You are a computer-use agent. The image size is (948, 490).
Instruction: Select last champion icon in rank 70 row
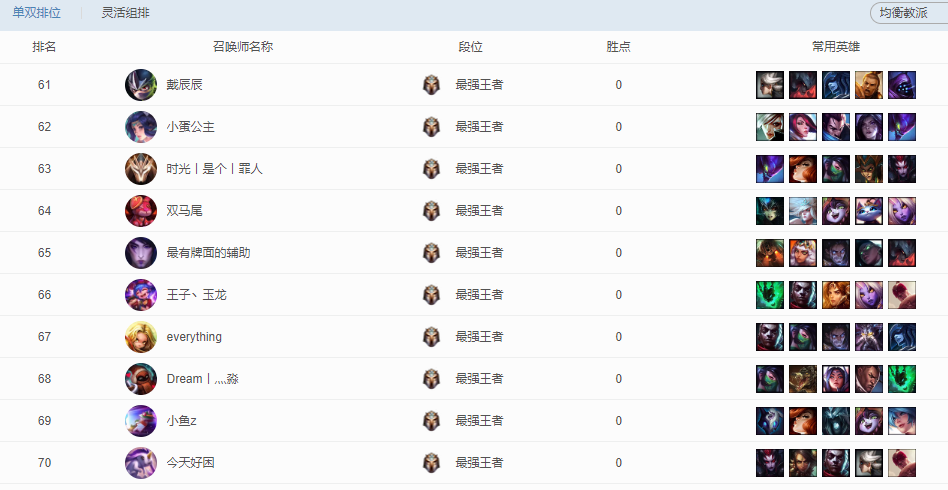(x=902, y=463)
